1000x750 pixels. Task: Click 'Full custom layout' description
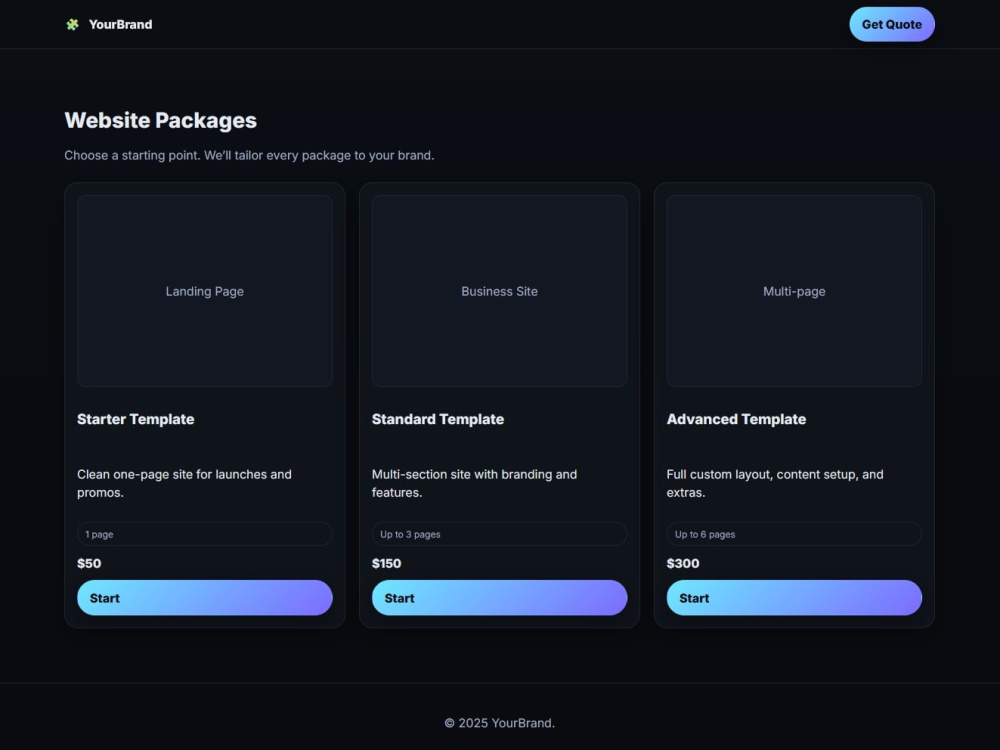[775, 483]
